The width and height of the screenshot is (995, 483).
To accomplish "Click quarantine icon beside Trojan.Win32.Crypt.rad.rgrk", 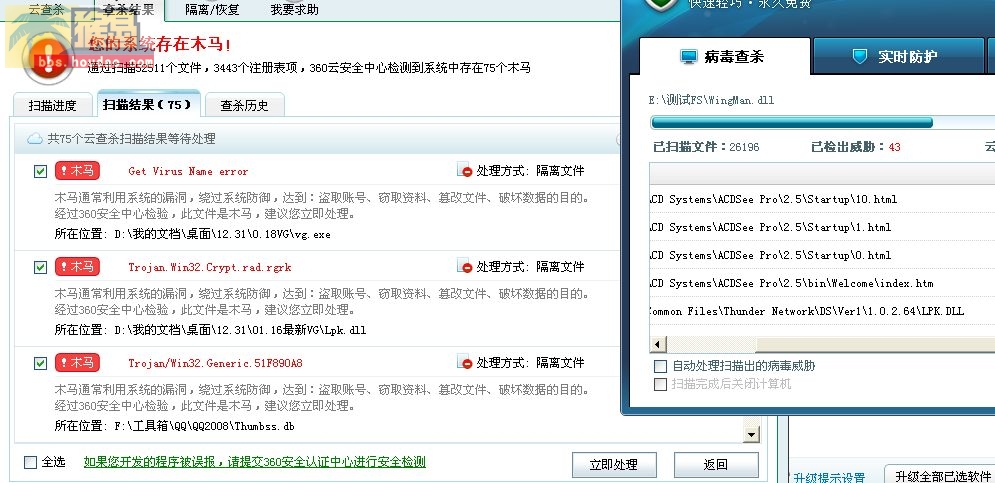I will (x=465, y=266).
